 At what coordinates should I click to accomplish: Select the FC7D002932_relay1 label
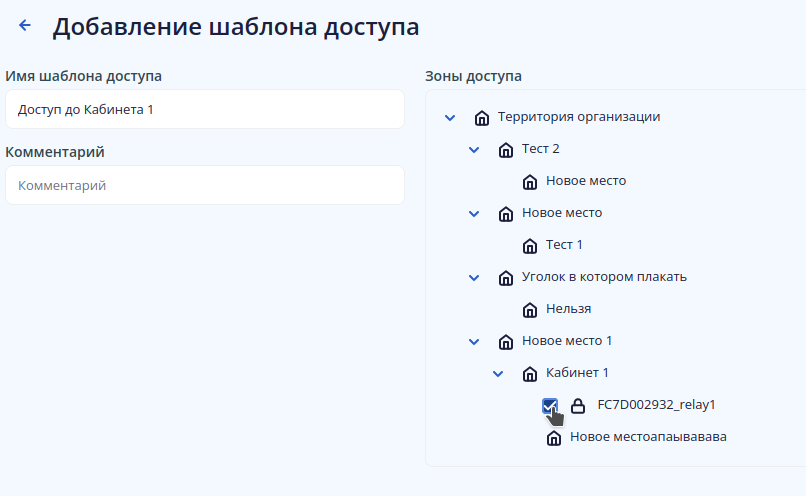point(657,405)
